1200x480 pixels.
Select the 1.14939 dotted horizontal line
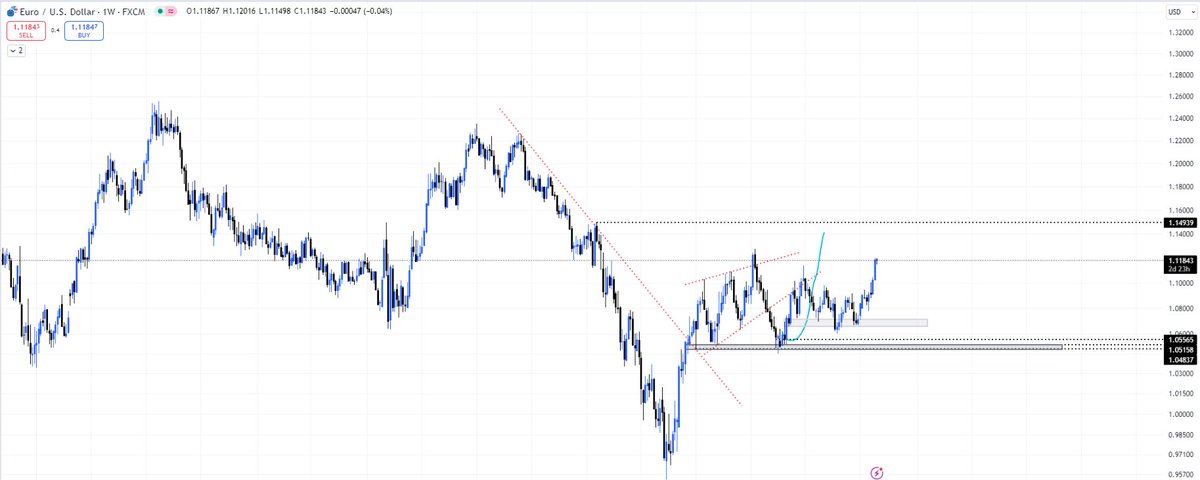coord(880,221)
